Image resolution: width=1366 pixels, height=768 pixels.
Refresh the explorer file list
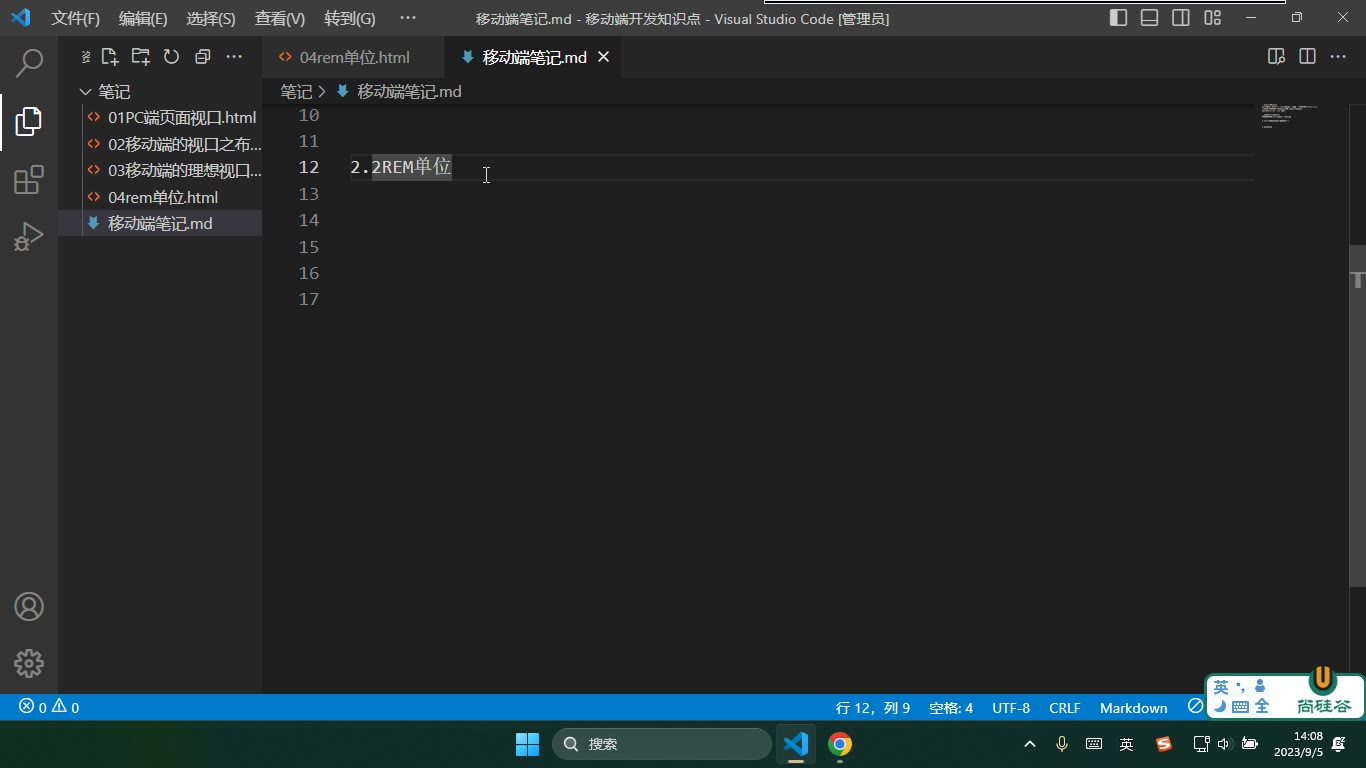[172, 57]
